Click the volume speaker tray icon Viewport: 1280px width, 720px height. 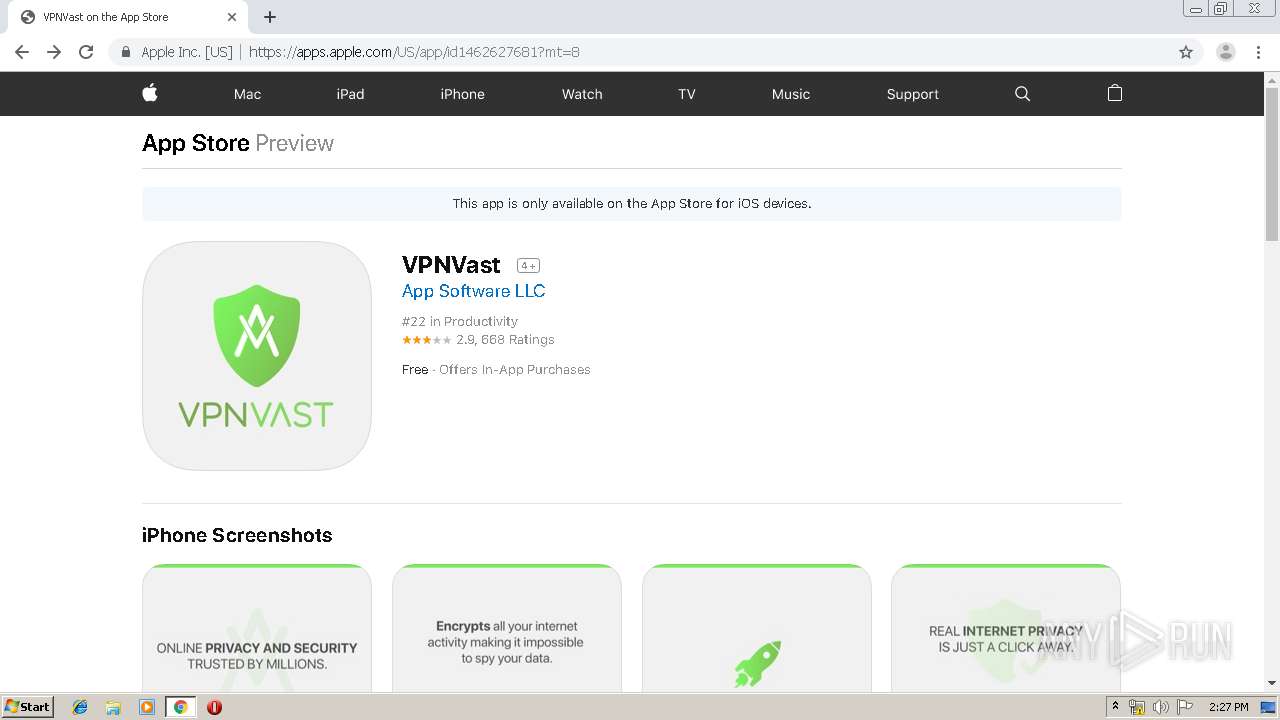[x=1160, y=707]
